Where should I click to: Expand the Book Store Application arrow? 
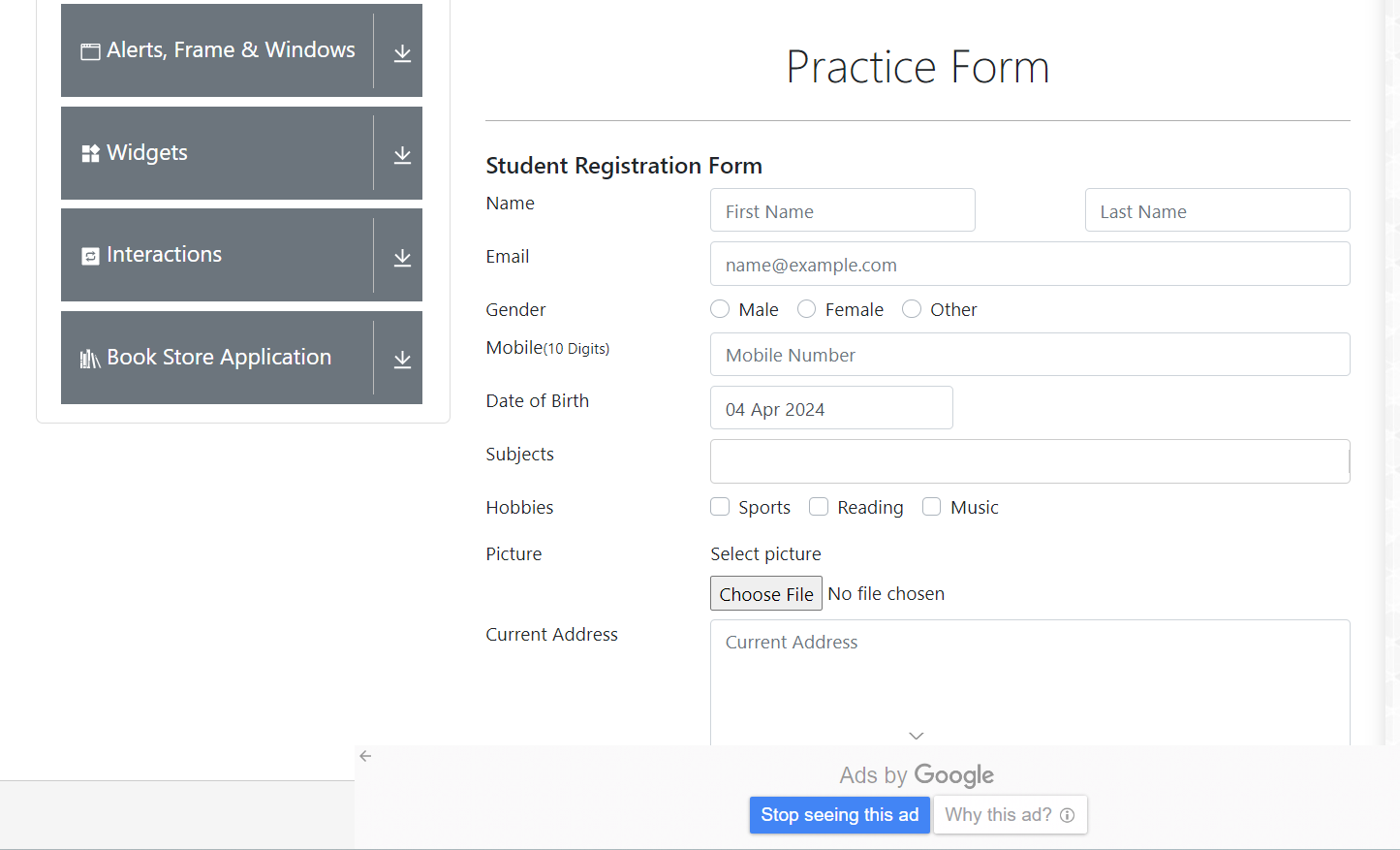coord(402,359)
